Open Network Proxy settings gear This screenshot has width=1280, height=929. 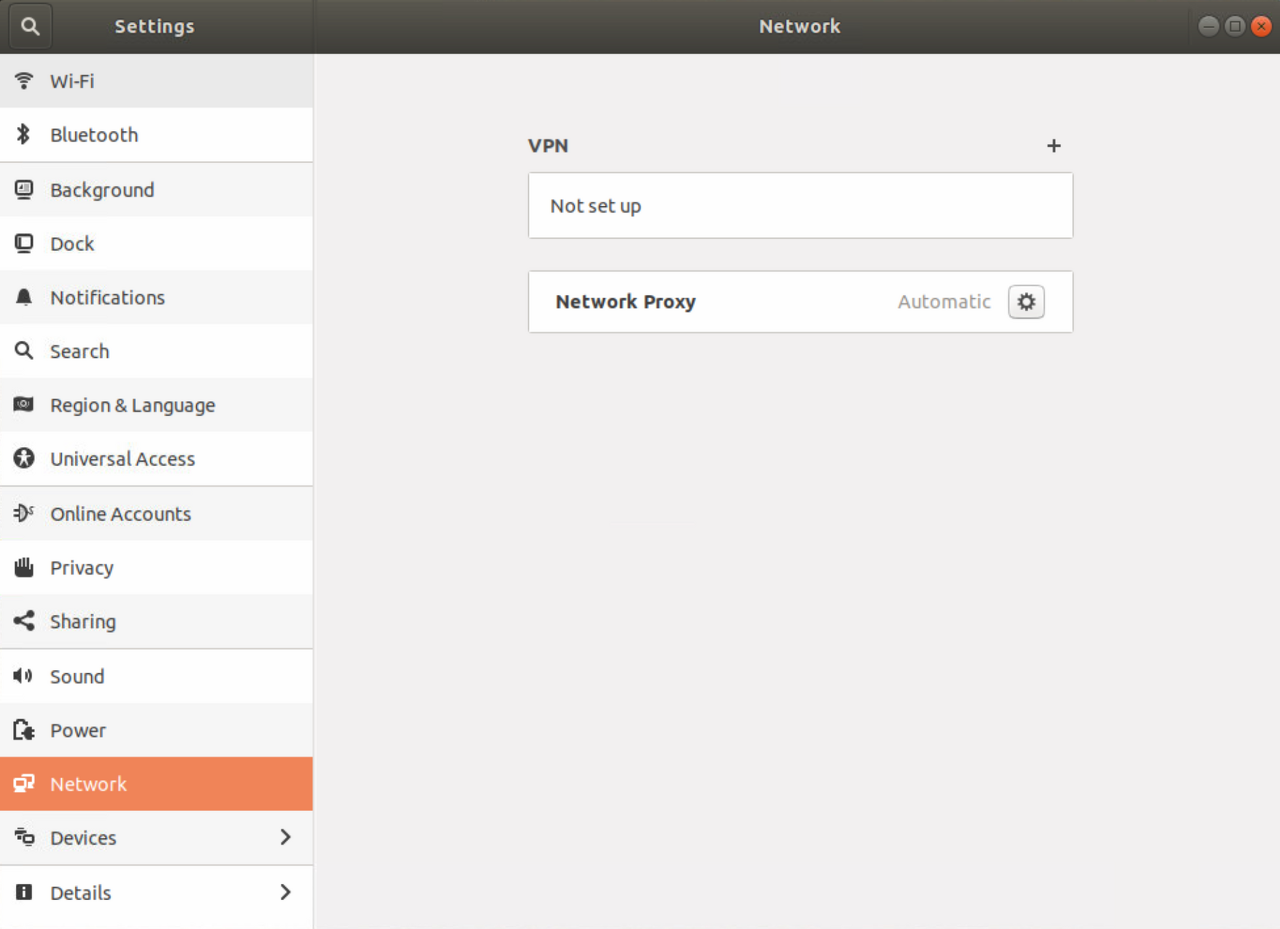(1026, 302)
